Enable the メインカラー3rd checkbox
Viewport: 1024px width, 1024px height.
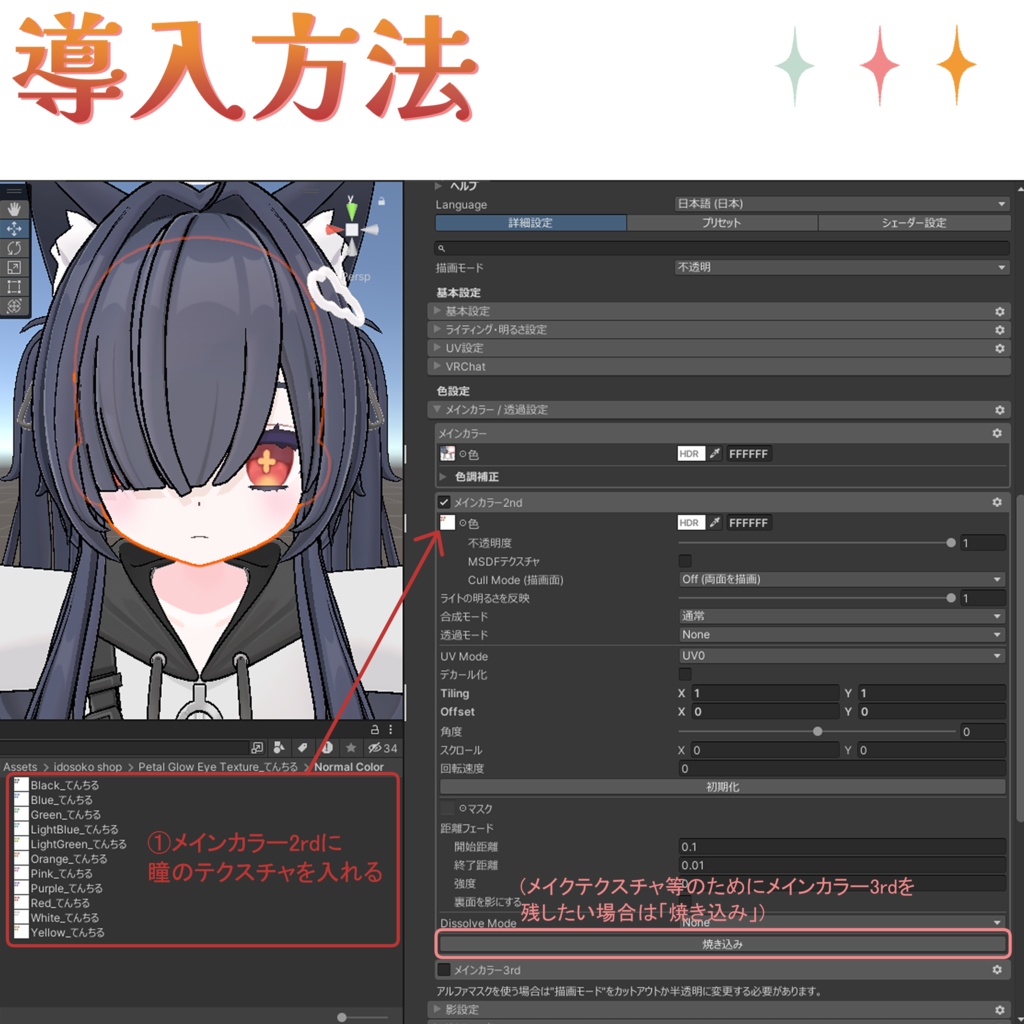[x=444, y=970]
